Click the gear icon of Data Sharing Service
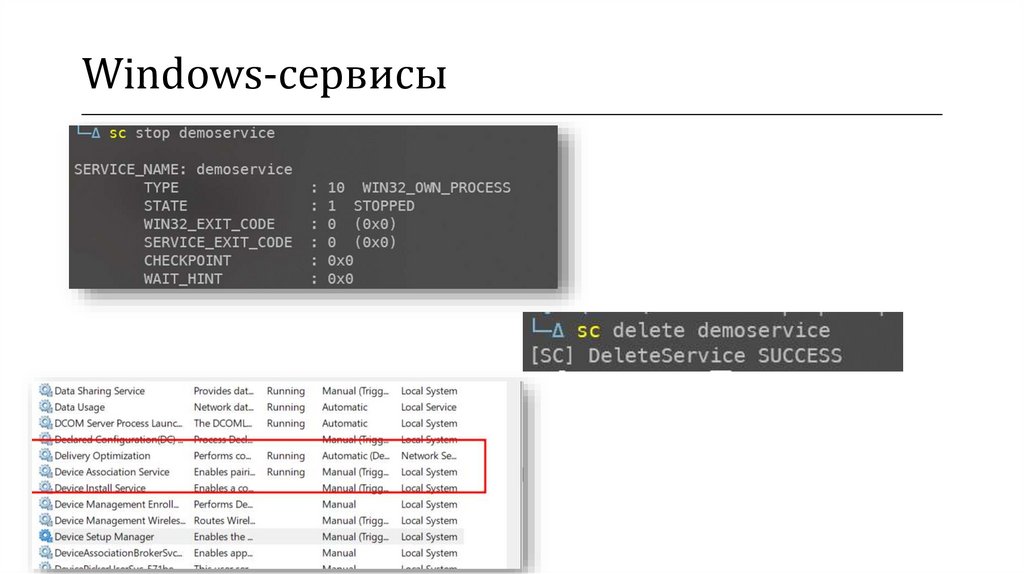 point(46,391)
